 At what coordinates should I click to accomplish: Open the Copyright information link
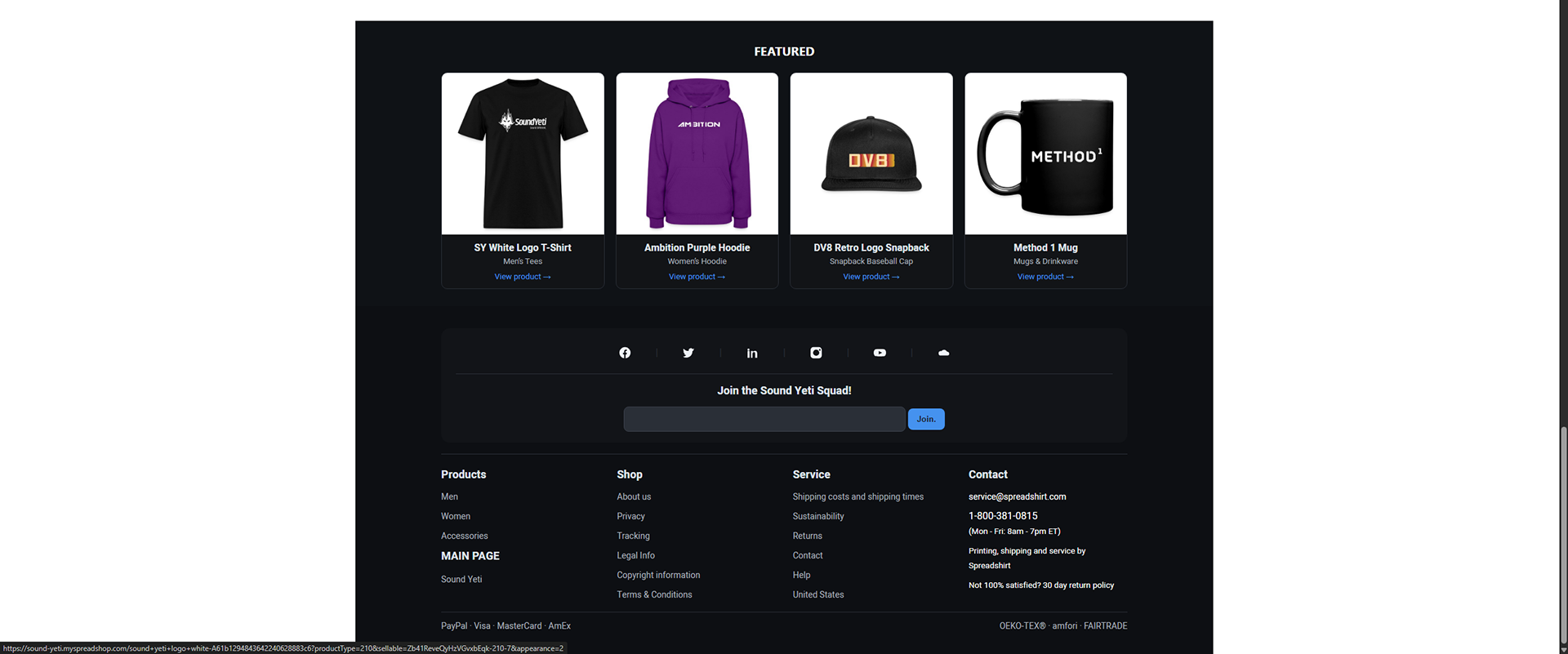[658, 575]
